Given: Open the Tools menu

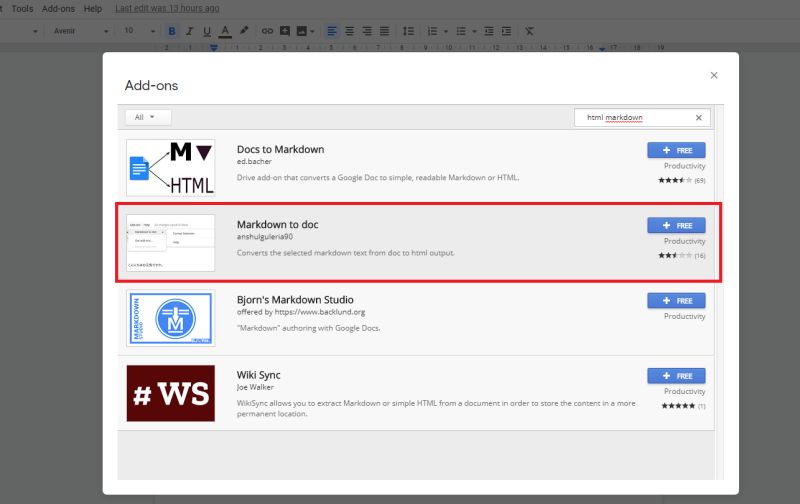Looking at the screenshot, I should 22,9.
